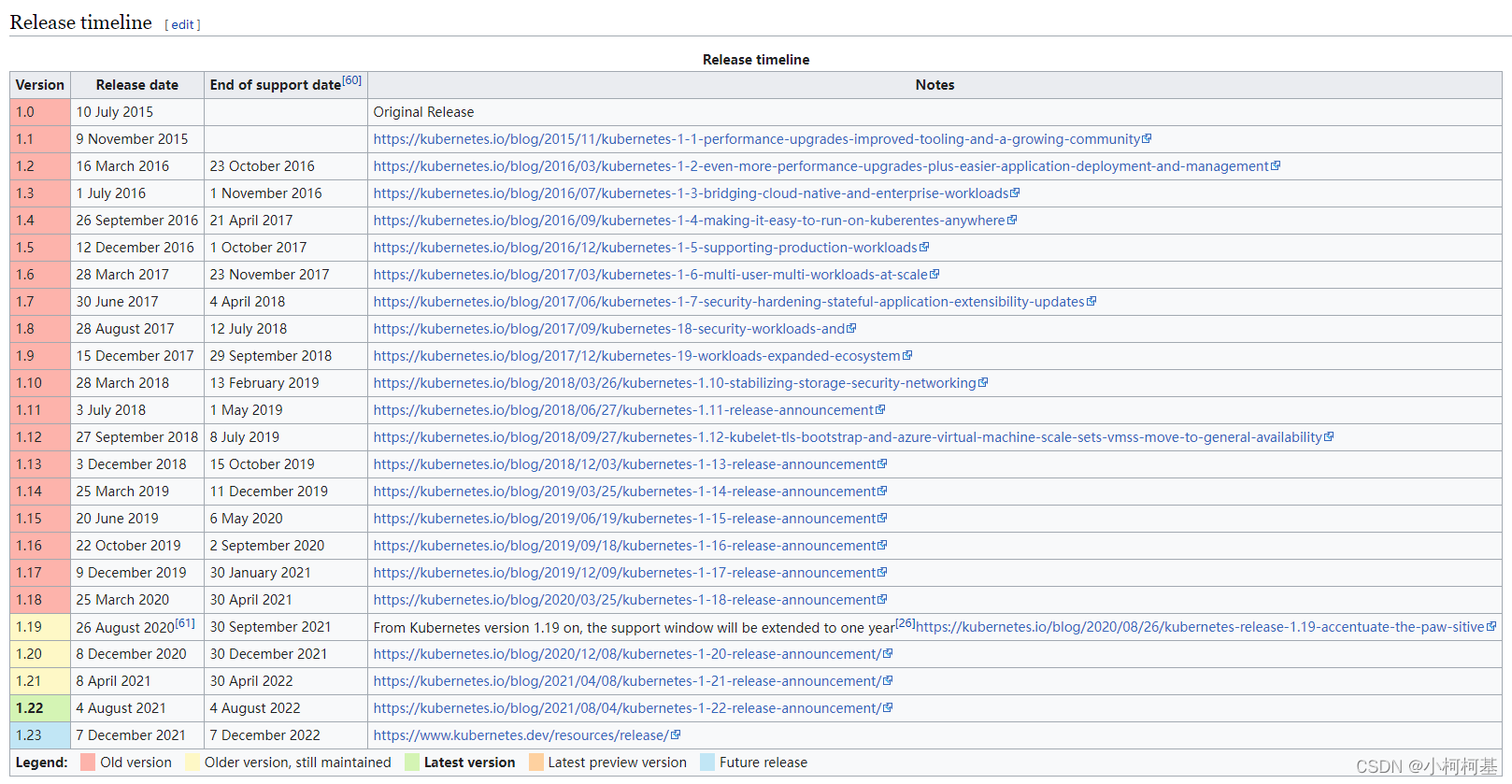Click the external-link icon after the 1.11 URL

coord(880,410)
